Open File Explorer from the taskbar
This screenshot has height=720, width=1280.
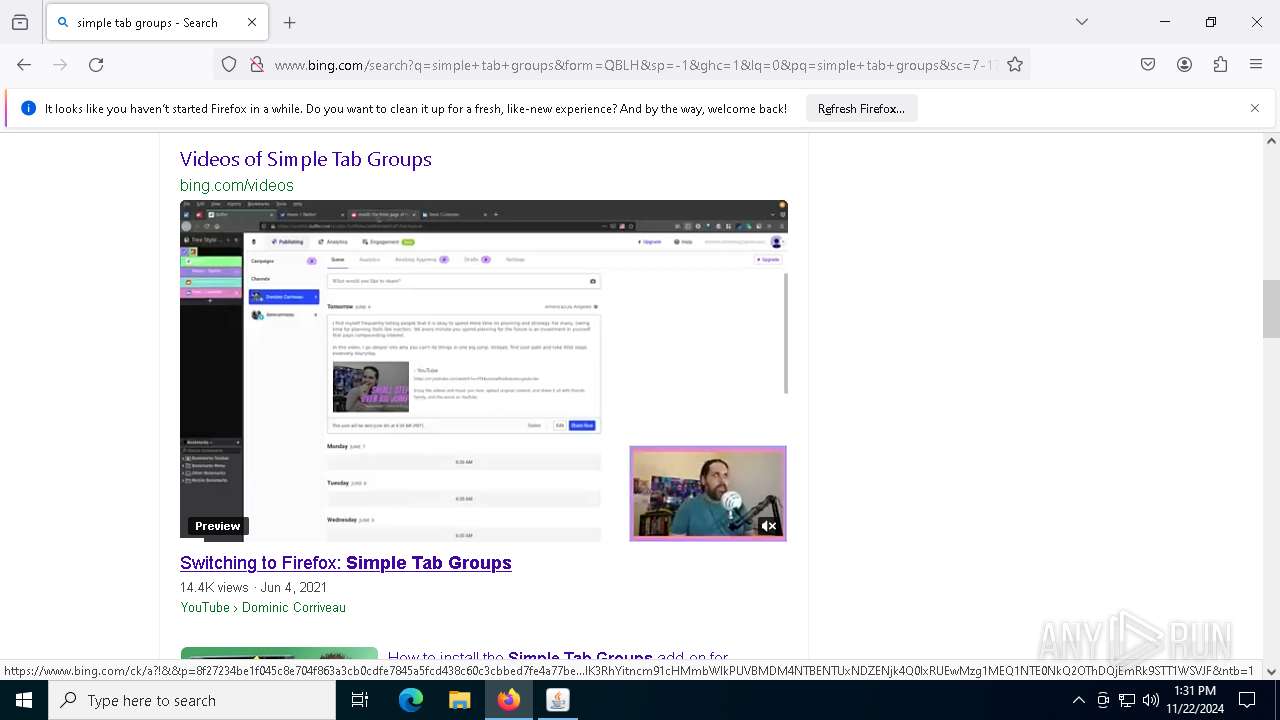[x=460, y=700]
